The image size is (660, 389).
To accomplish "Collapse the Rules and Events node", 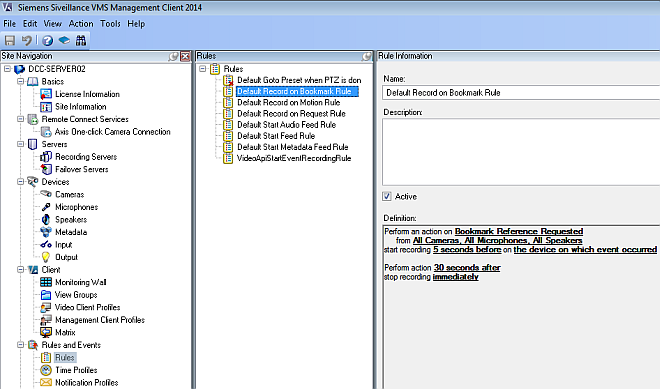I will [x=20, y=345].
